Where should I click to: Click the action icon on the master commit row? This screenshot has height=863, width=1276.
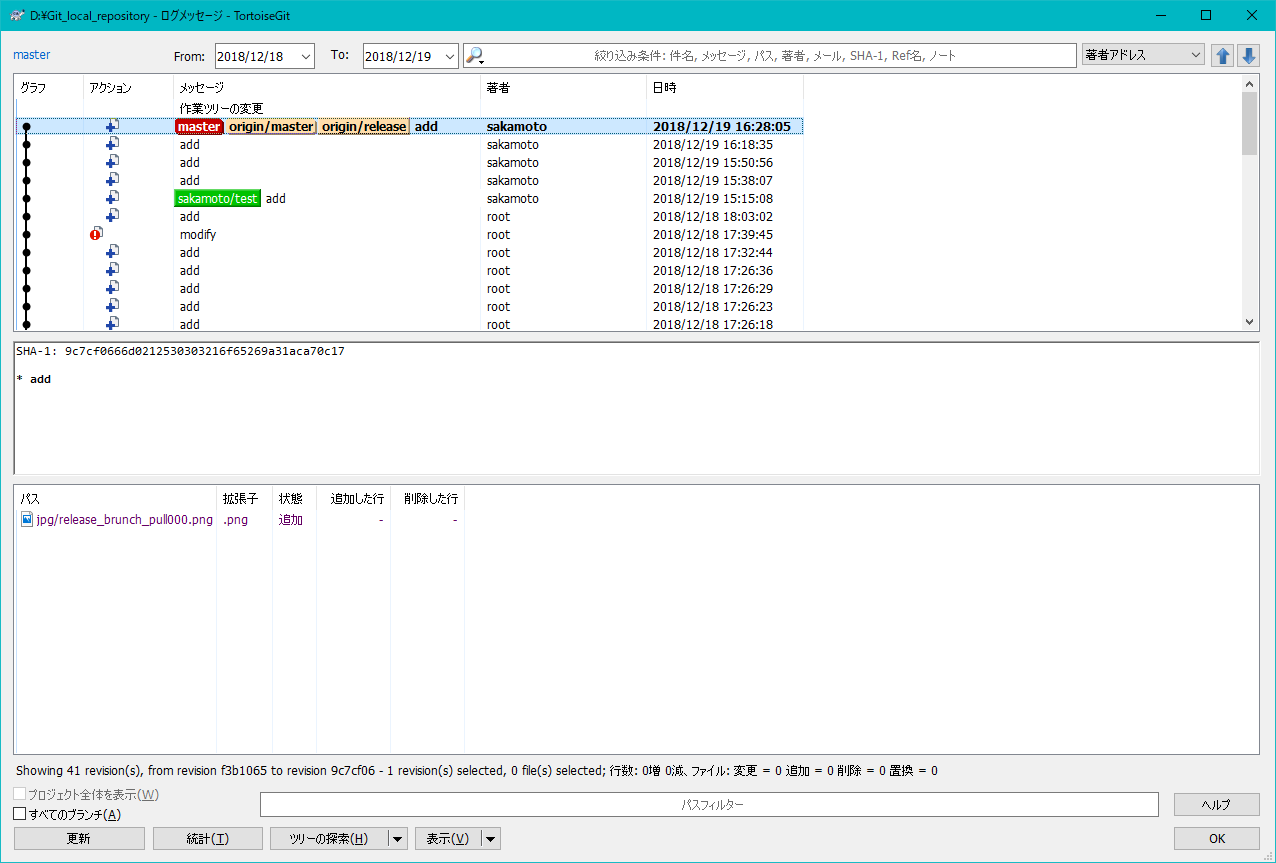click(x=113, y=125)
